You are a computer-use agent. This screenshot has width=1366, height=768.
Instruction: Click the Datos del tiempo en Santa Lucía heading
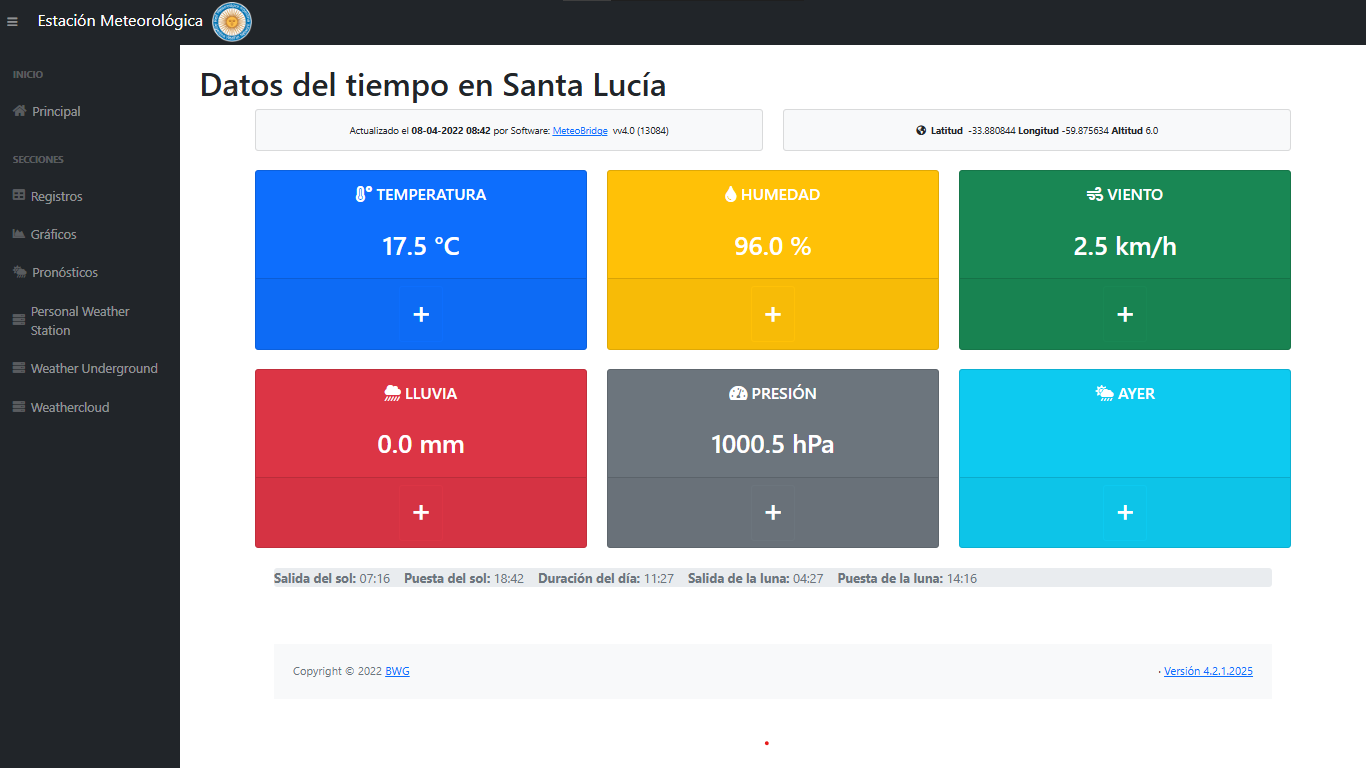pos(433,85)
